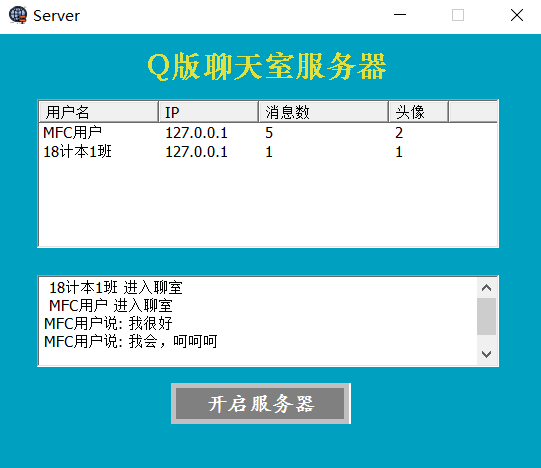Image resolution: width=541 pixels, height=468 pixels.
Task: Click the 开启服务器 button
Action: click(261, 403)
